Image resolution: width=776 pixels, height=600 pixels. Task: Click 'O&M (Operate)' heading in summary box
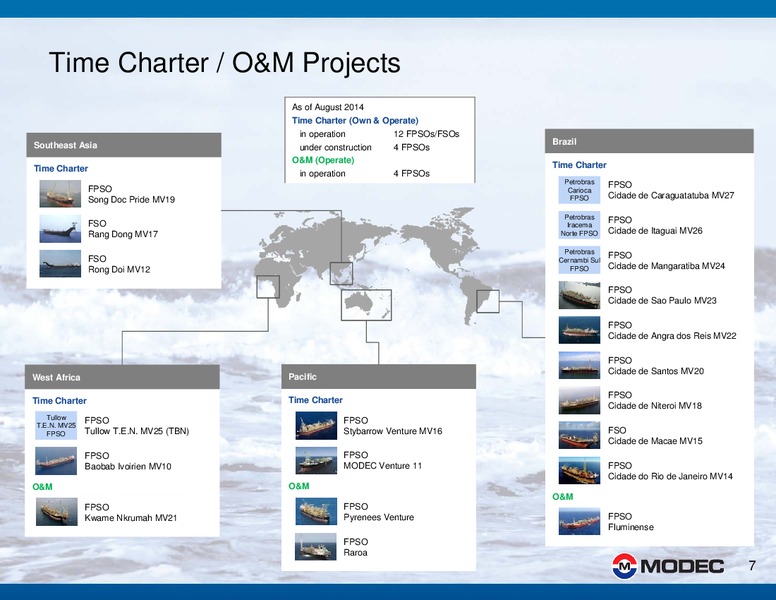[323, 160]
